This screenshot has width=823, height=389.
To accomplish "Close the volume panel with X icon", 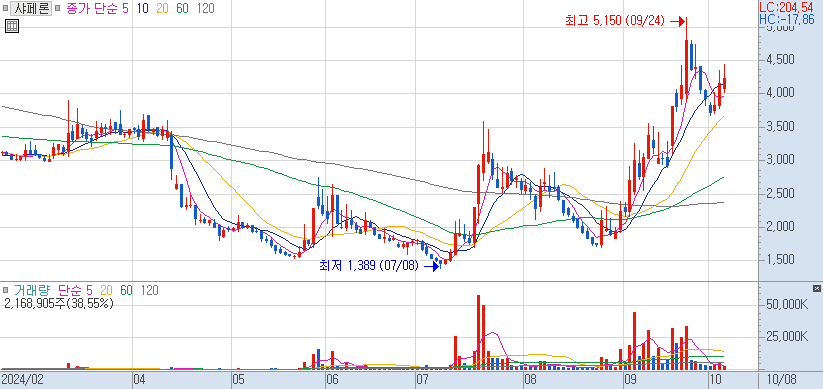I will pos(816,289).
